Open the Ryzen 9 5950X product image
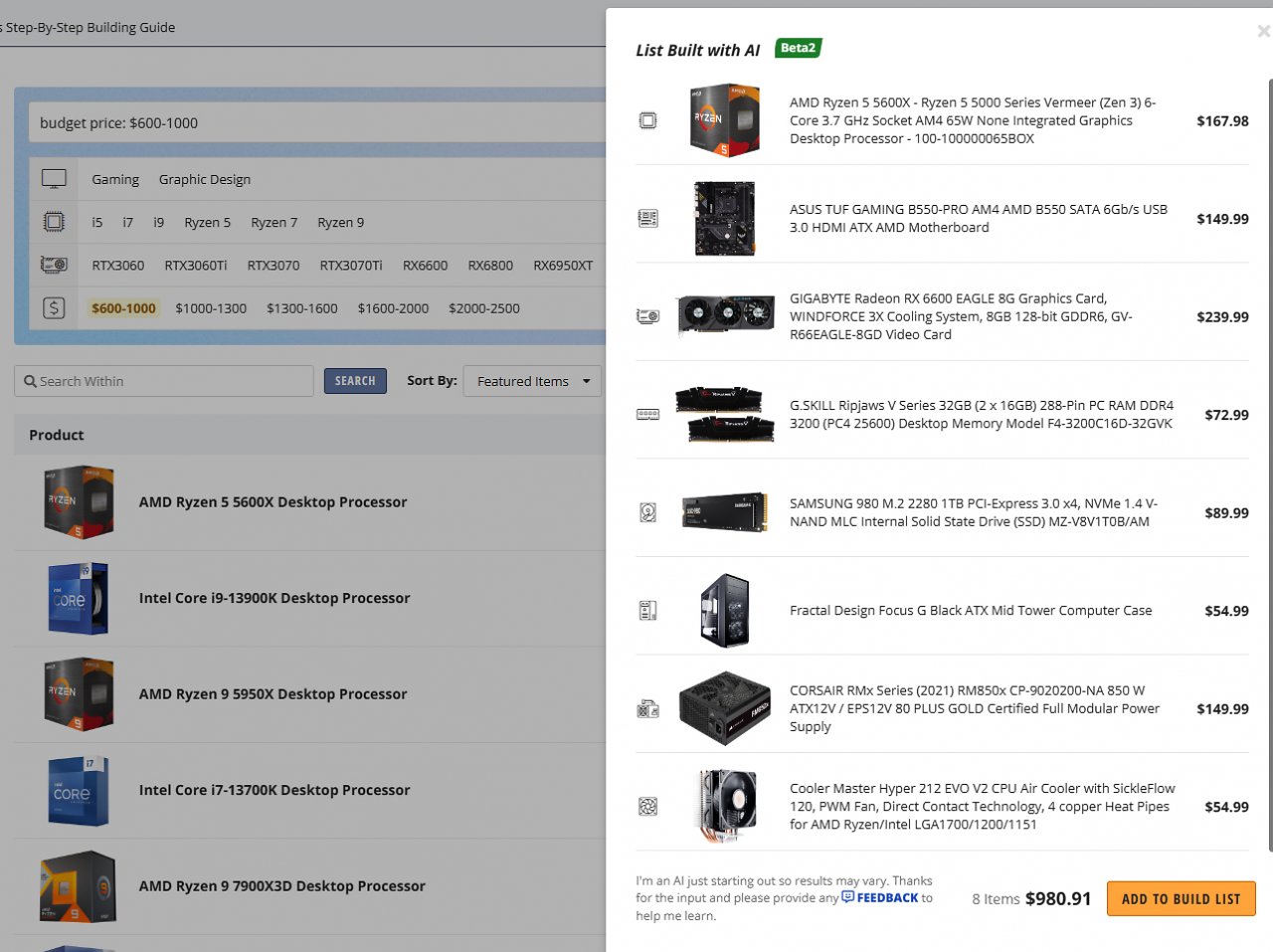This screenshot has height=952, width=1273. pos(78,693)
